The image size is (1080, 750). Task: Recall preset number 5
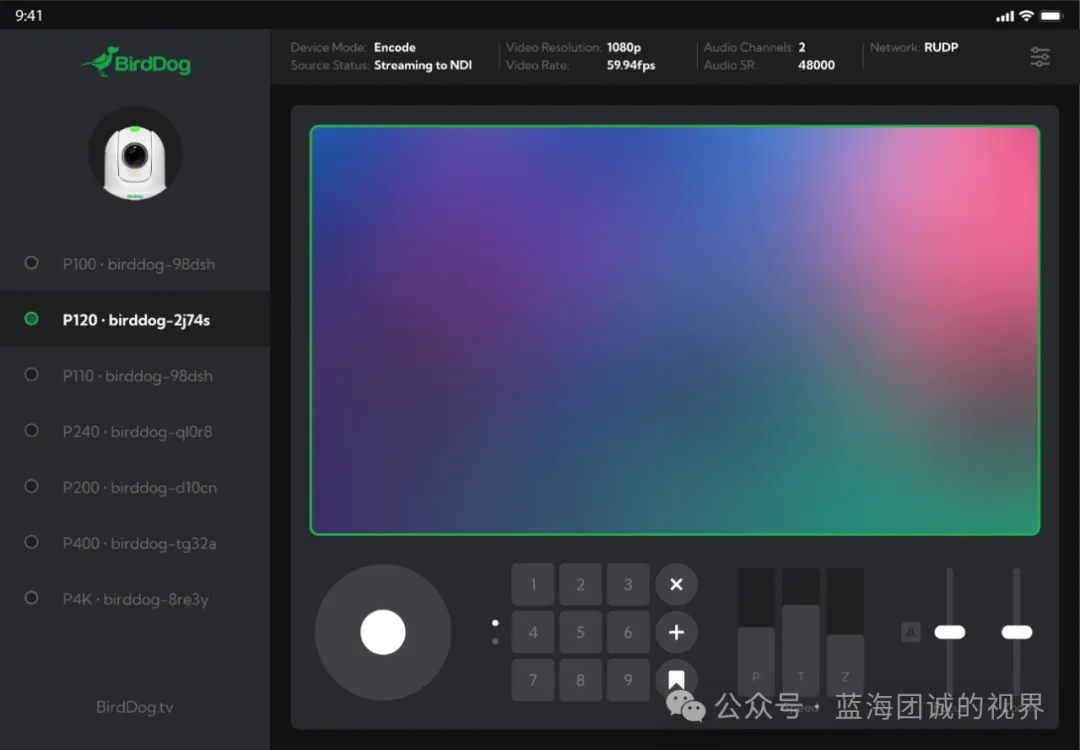(x=580, y=632)
